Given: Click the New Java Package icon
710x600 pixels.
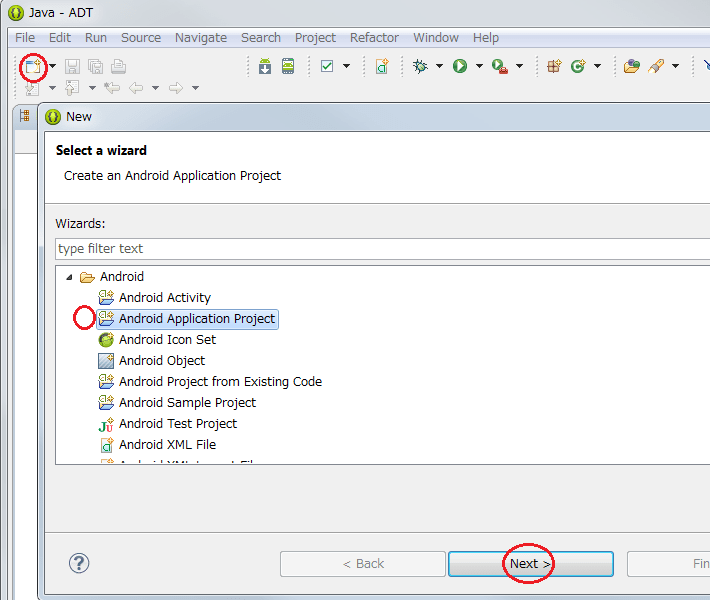Looking at the screenshot, I should coord(554,66).
